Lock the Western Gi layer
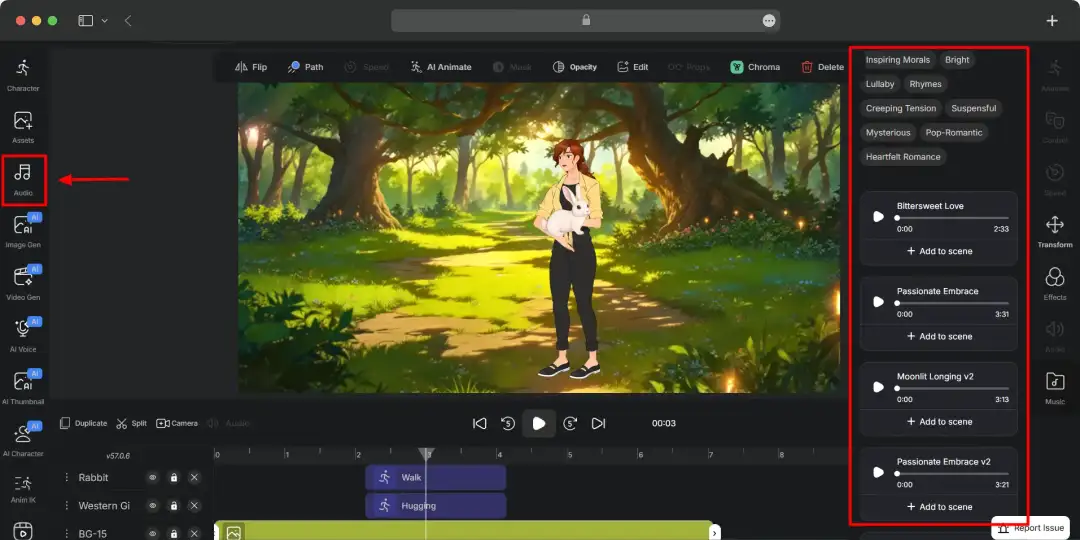1080x540 pixels. pyautogui.click(x=174, y=506)
